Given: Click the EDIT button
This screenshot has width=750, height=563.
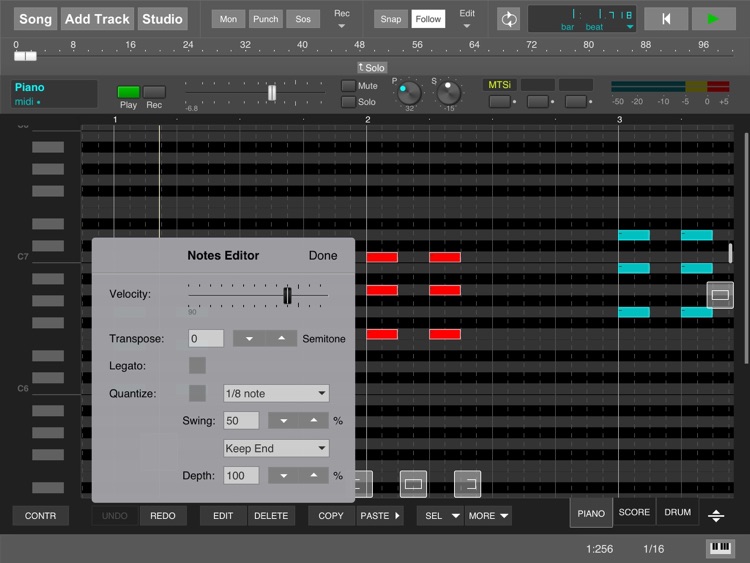Looking at the screenshot, I should [223, 516].
